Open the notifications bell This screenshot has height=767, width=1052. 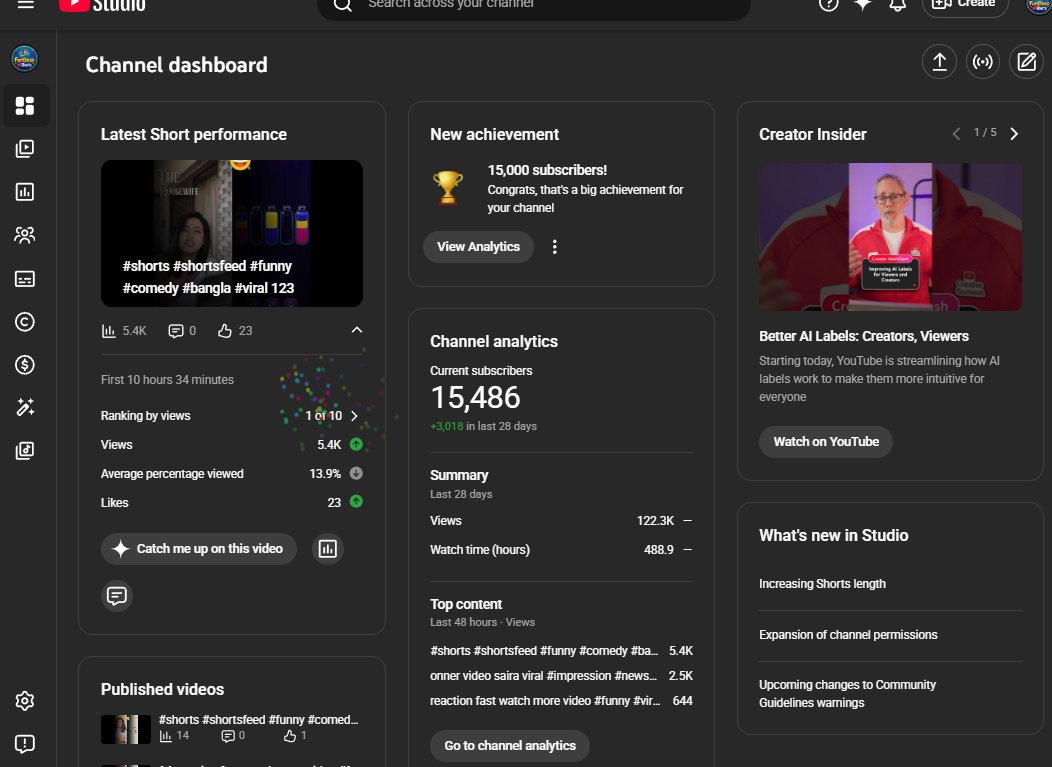tap(898, 4)
